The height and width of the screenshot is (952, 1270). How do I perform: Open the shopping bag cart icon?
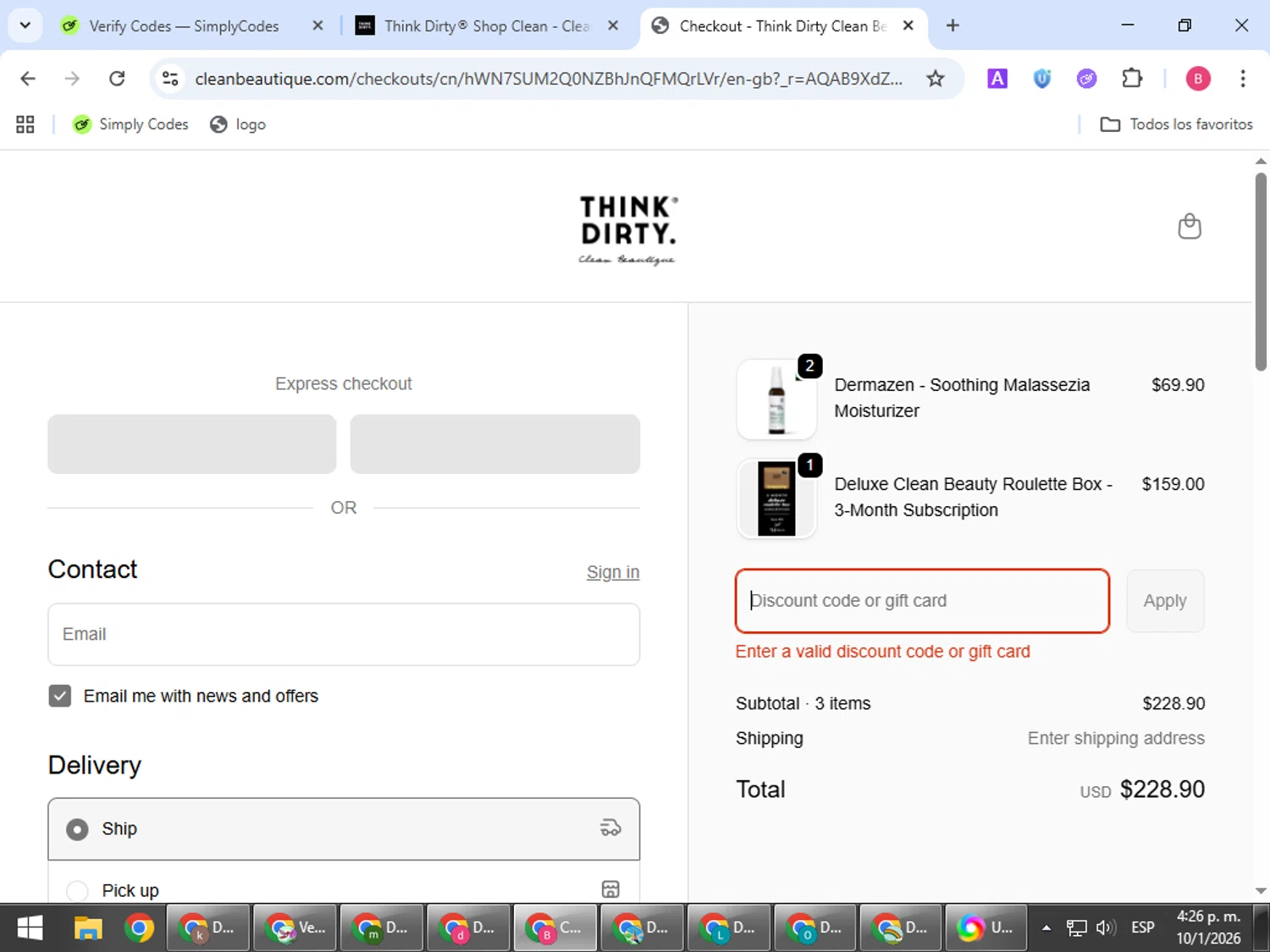tap(1190, 227)
